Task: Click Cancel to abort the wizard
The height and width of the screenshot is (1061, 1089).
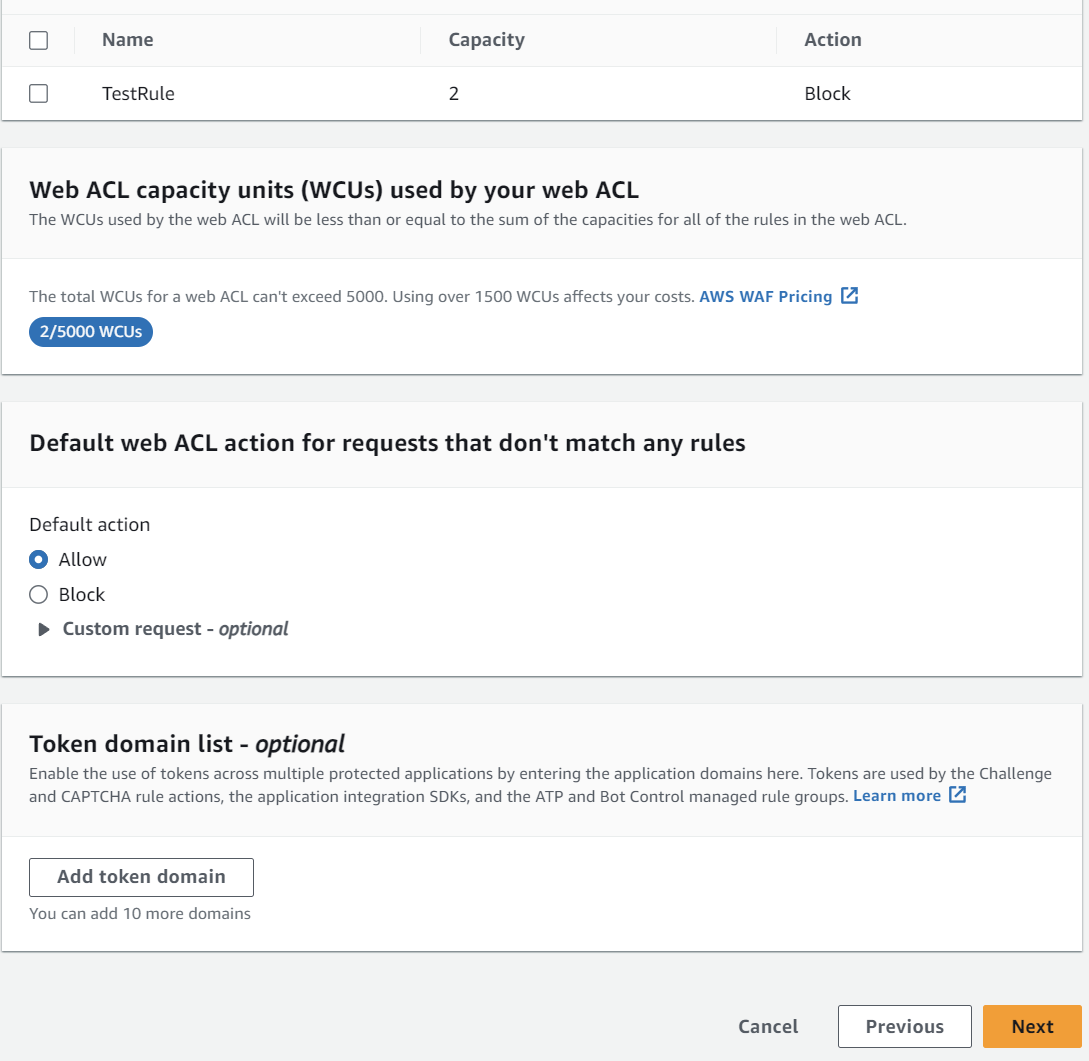Action: [x=767, y=1026]
